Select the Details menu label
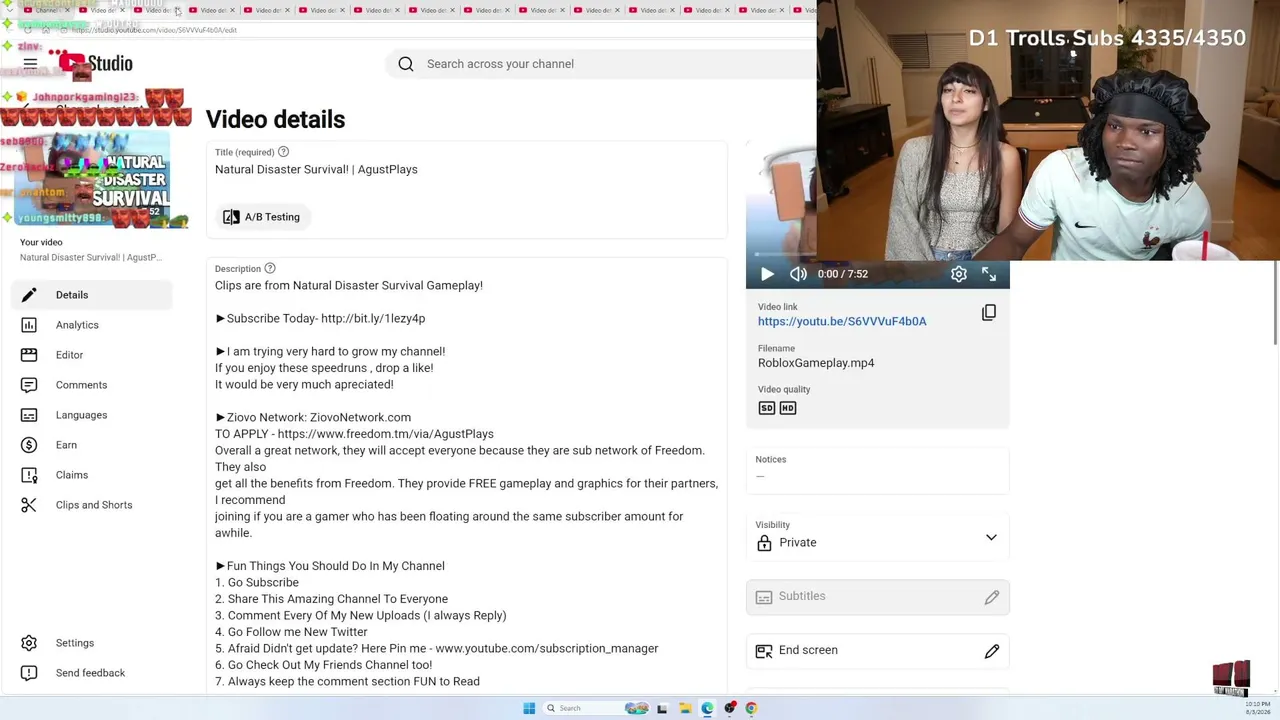The image size is (1280, 720). coord(72,295)
